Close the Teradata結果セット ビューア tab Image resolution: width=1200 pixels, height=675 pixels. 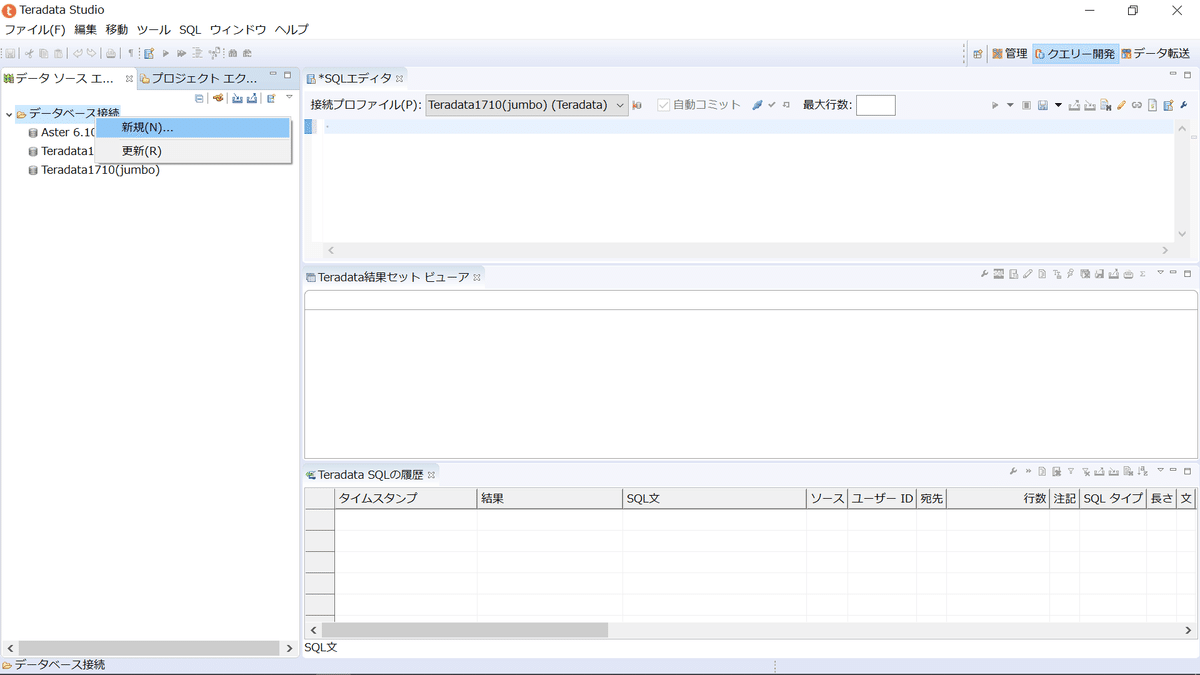477,278
